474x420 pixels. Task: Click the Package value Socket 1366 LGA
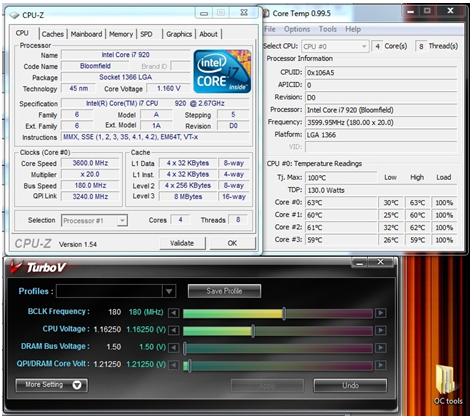point(126,77)
